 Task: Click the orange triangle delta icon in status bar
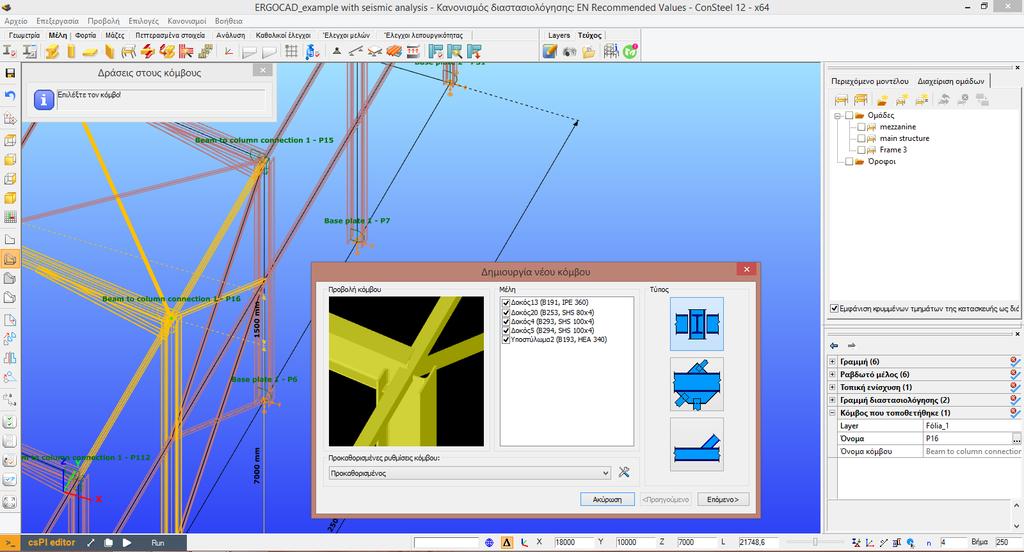click(x=507, y=542)
